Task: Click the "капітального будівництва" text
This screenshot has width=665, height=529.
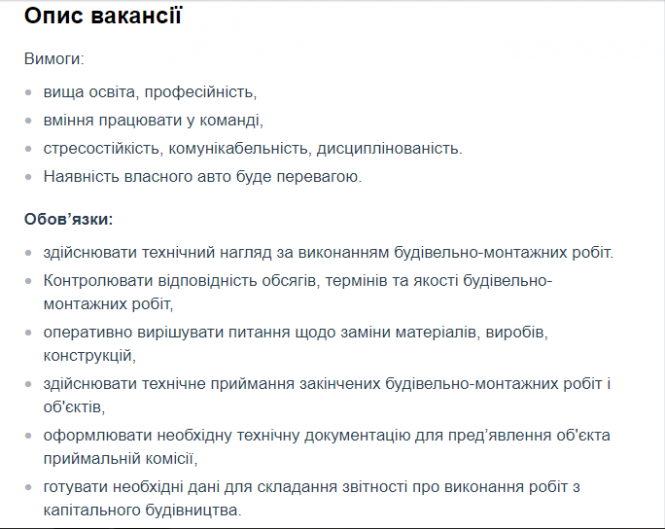Action: coord(141,510)
